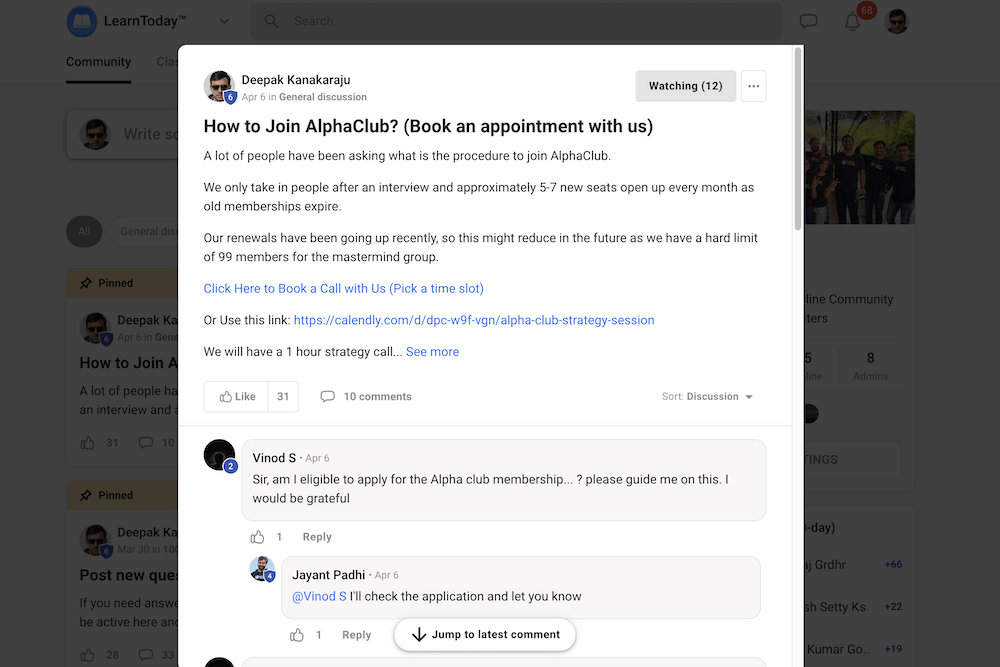The image size is (1000, 667).
Task: Open the notifications bell icon
Action: 852,21
